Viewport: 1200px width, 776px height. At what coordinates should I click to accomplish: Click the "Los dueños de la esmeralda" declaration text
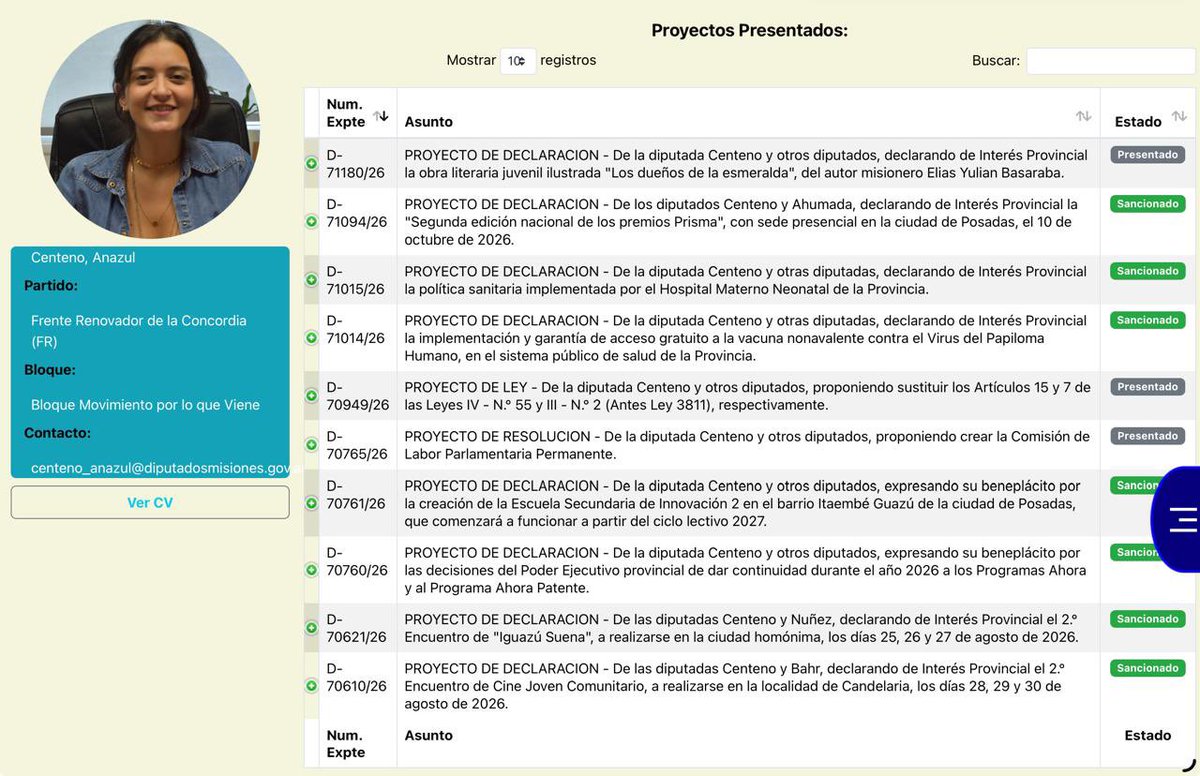pyautogui.click(x=746, y=164)
